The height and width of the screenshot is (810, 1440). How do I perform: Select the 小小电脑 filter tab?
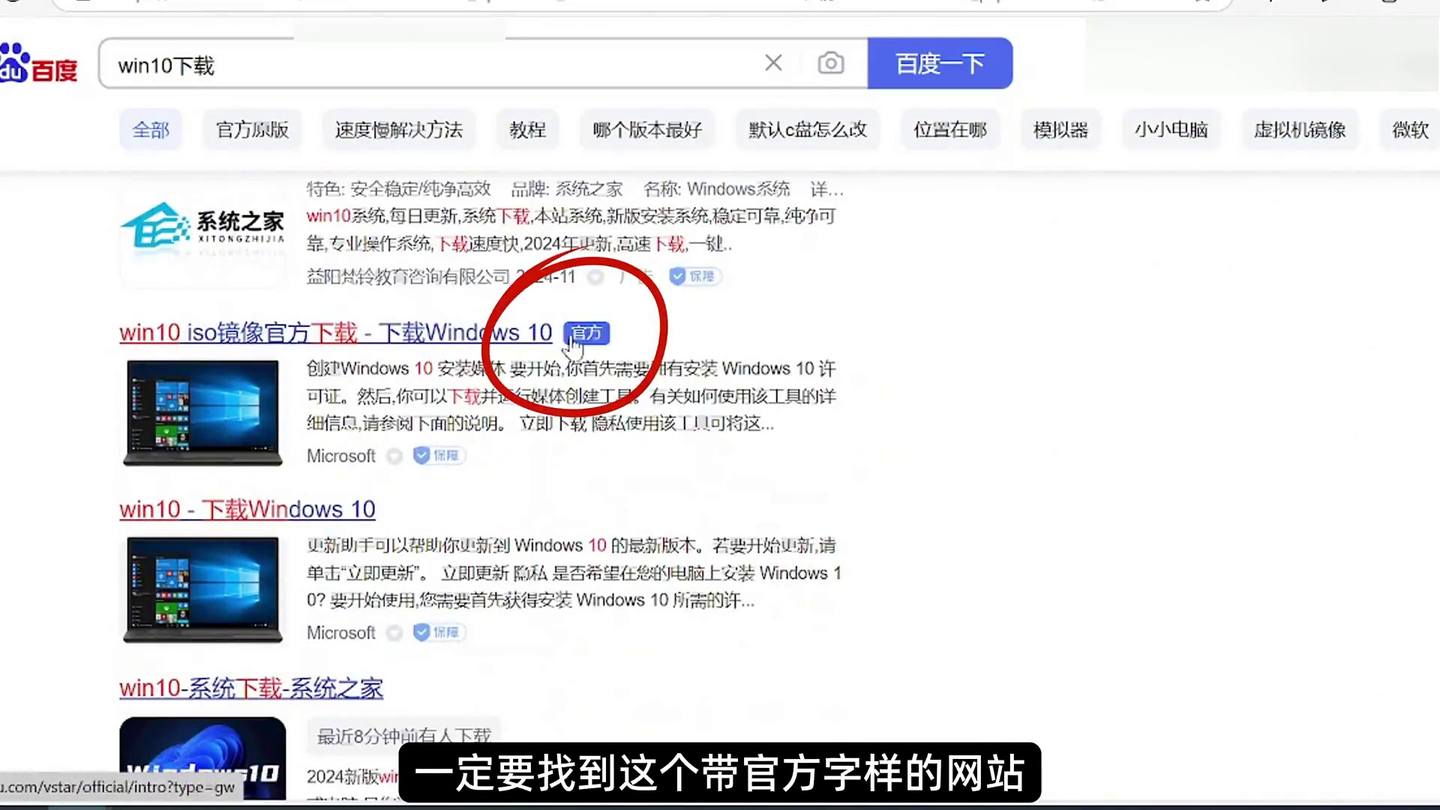coord(1171,130)
